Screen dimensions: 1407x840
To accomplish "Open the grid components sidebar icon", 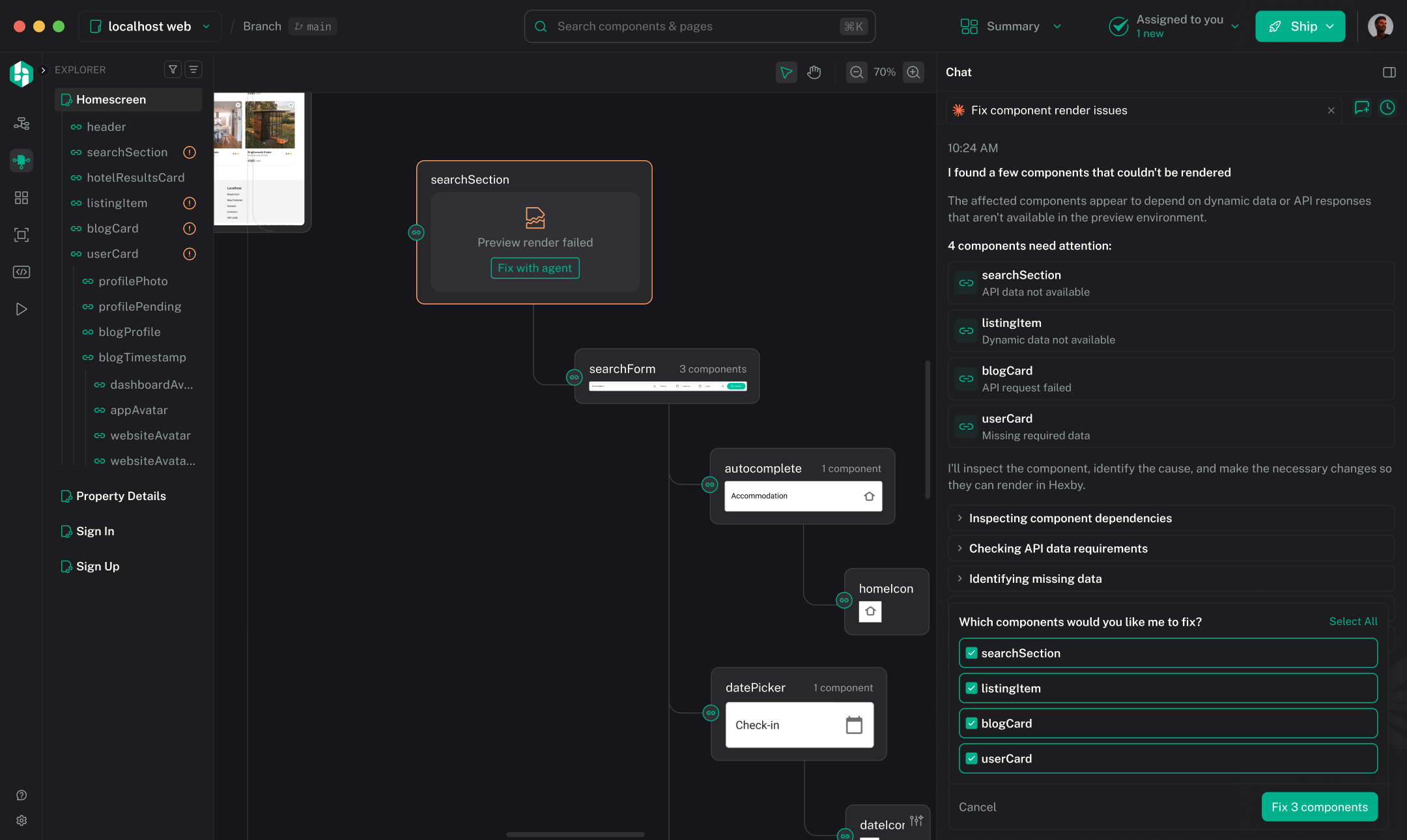I will click(21, 197).
